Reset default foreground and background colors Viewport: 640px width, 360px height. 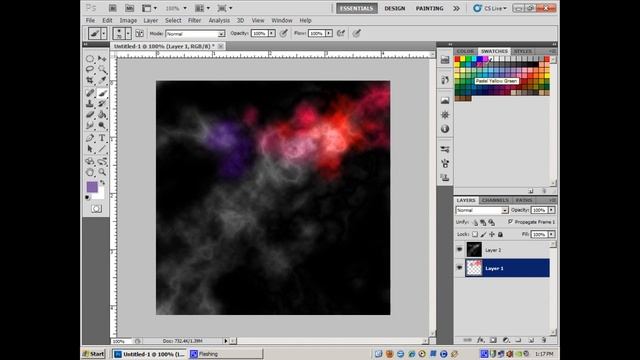click(88, 198)
